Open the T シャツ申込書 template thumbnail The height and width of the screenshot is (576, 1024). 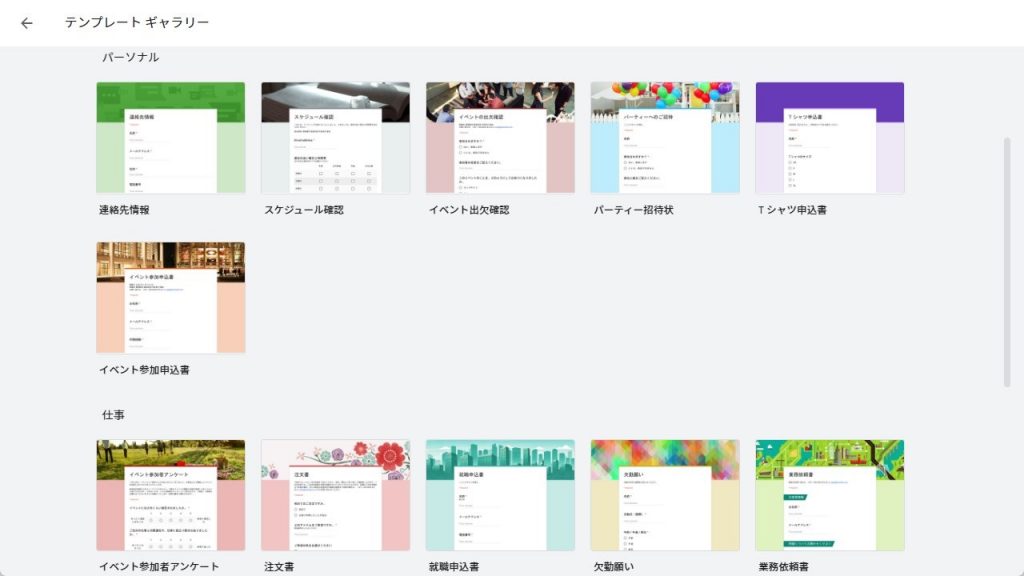tap(830, 138)
